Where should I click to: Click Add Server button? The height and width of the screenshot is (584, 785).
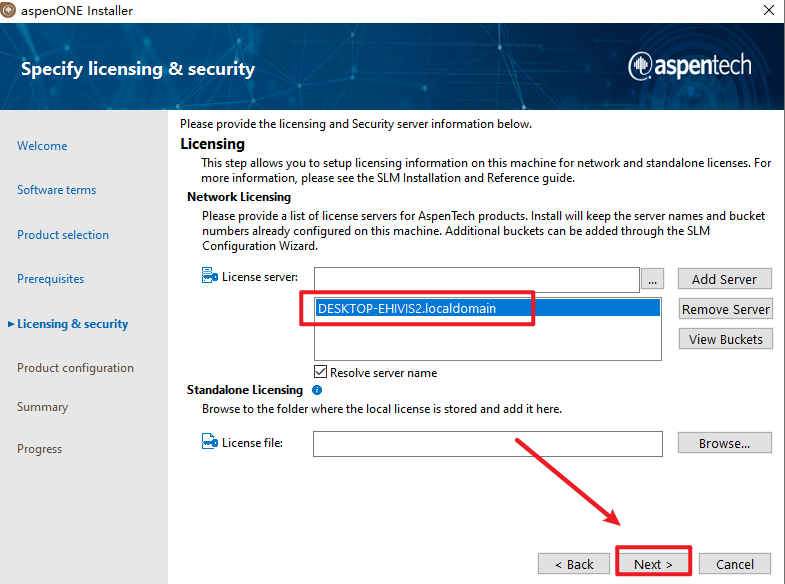tap(725, 279)
